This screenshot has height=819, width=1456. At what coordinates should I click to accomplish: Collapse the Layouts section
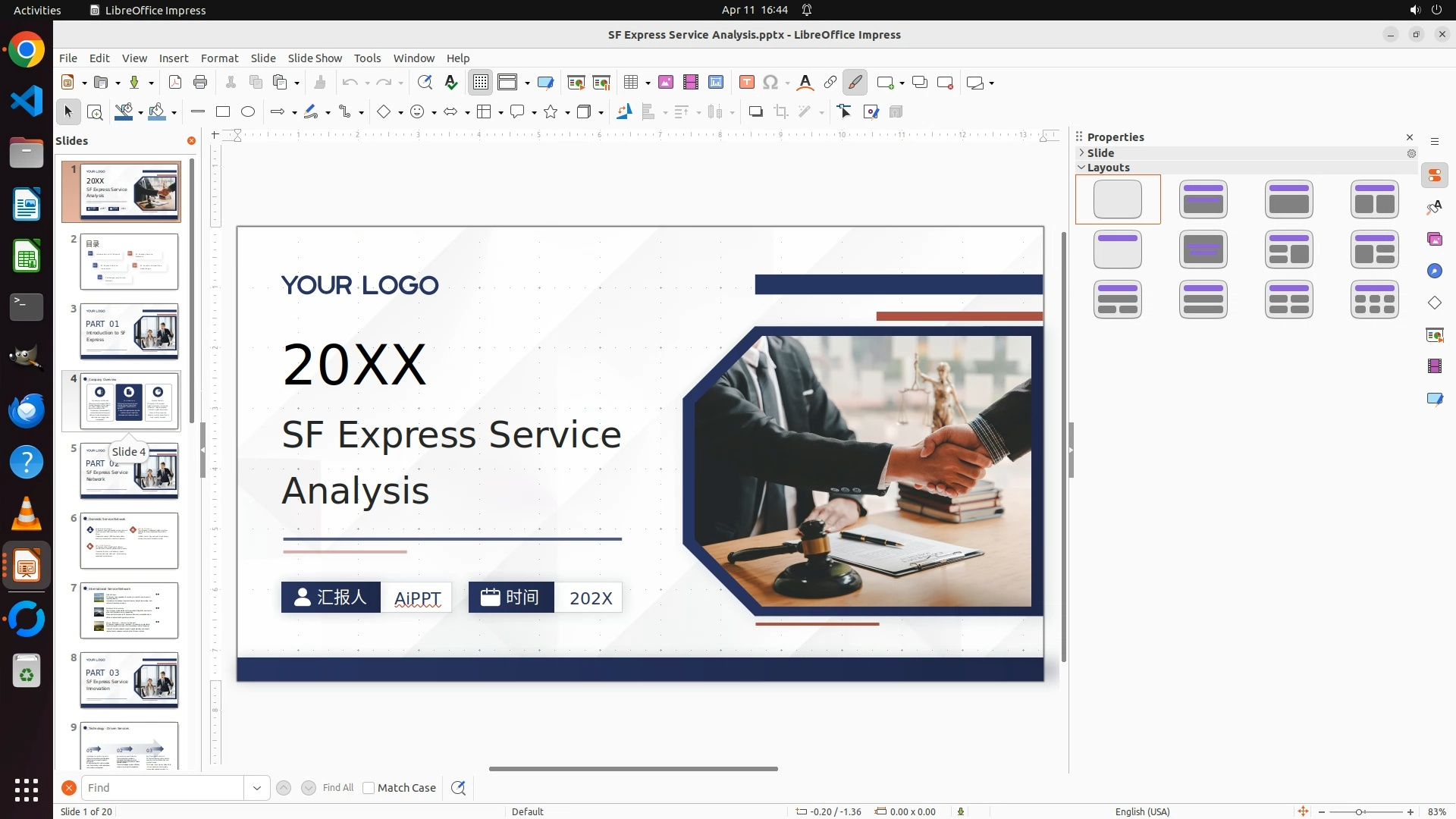pos(1082,168)
